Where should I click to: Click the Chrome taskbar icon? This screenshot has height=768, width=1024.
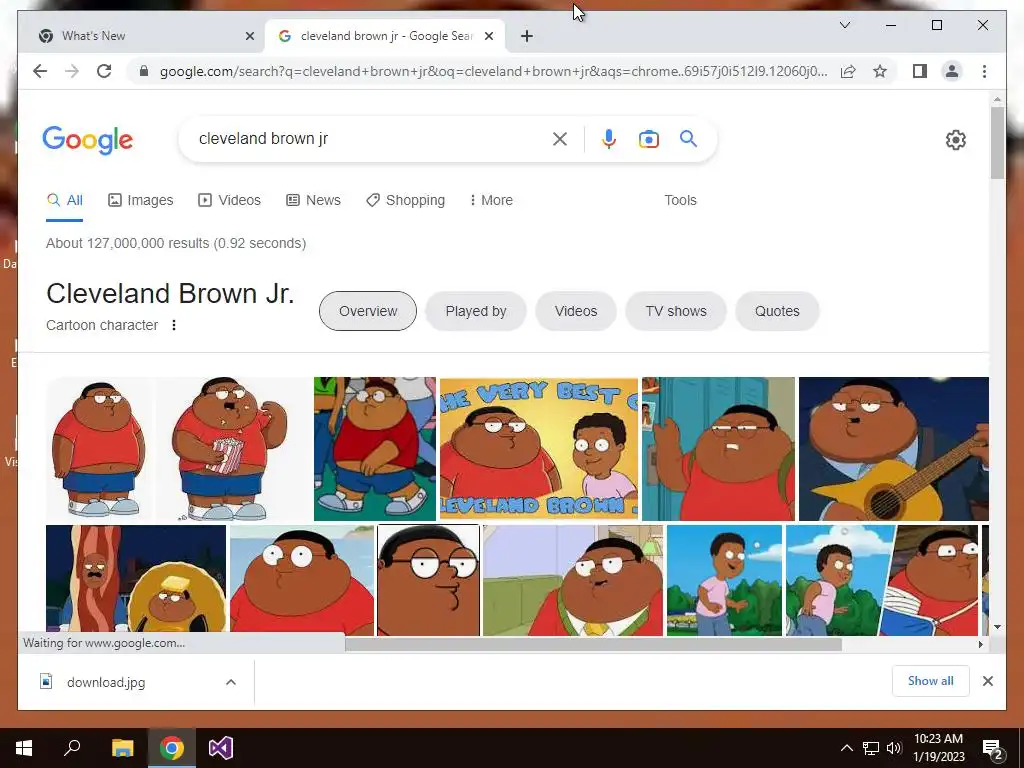click(x=172, y=748)
